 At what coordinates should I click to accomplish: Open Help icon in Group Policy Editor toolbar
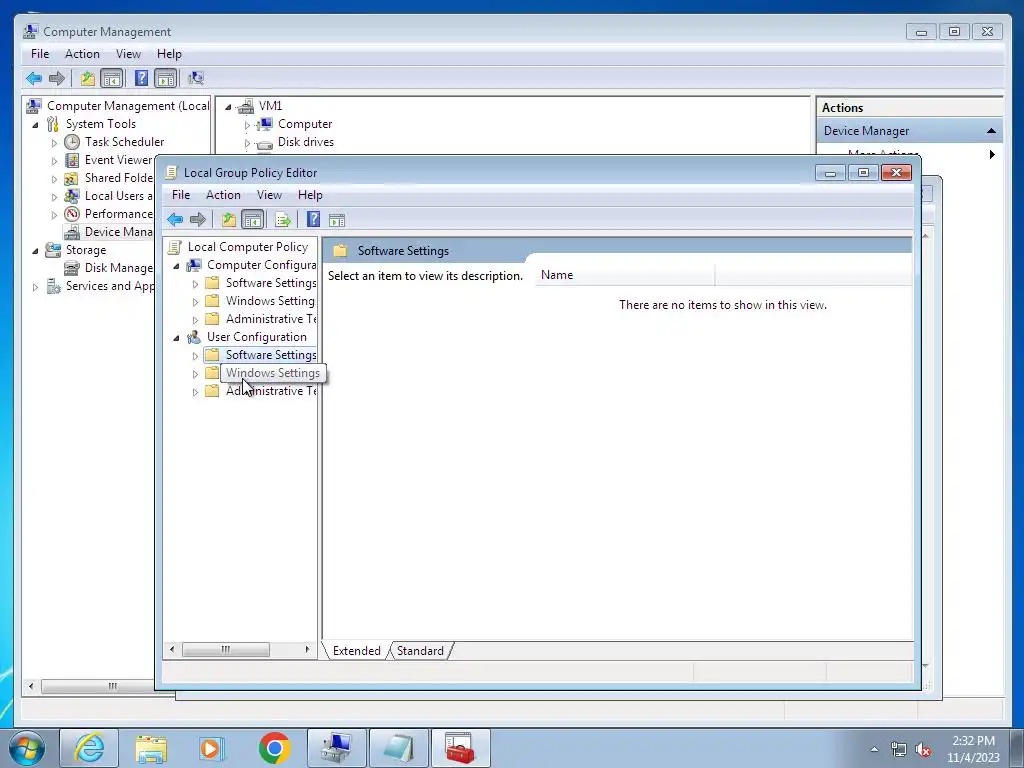click(x=313, y=220)
